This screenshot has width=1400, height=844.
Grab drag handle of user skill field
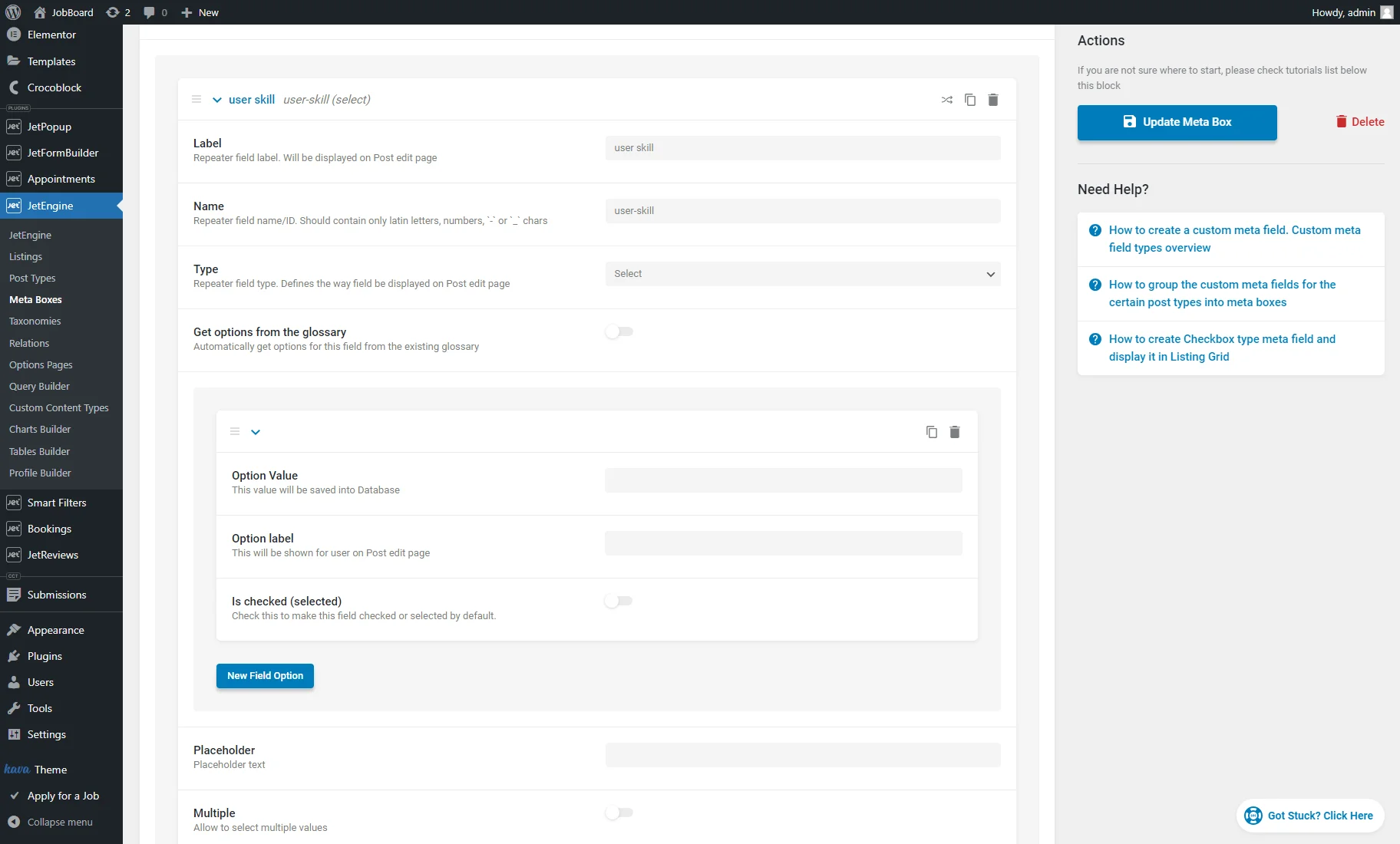(196, 100)
